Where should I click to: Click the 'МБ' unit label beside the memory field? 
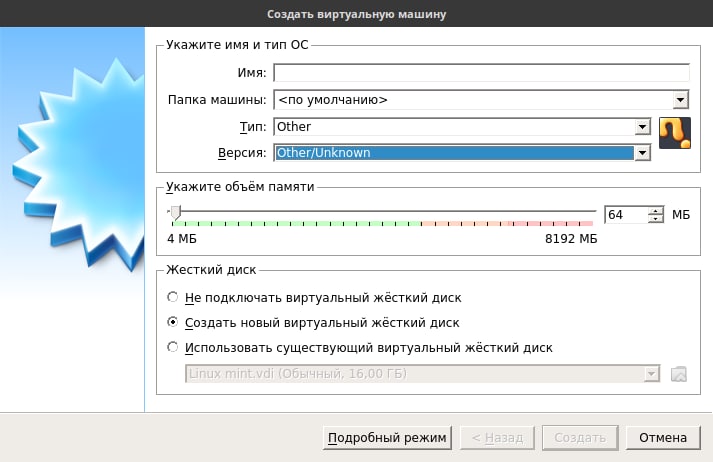[x=681, y=215]
